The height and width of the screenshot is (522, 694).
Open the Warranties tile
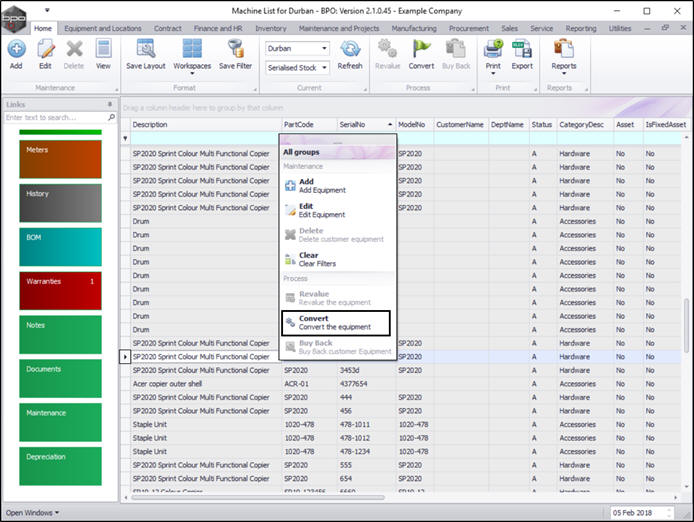pos(60,291)
